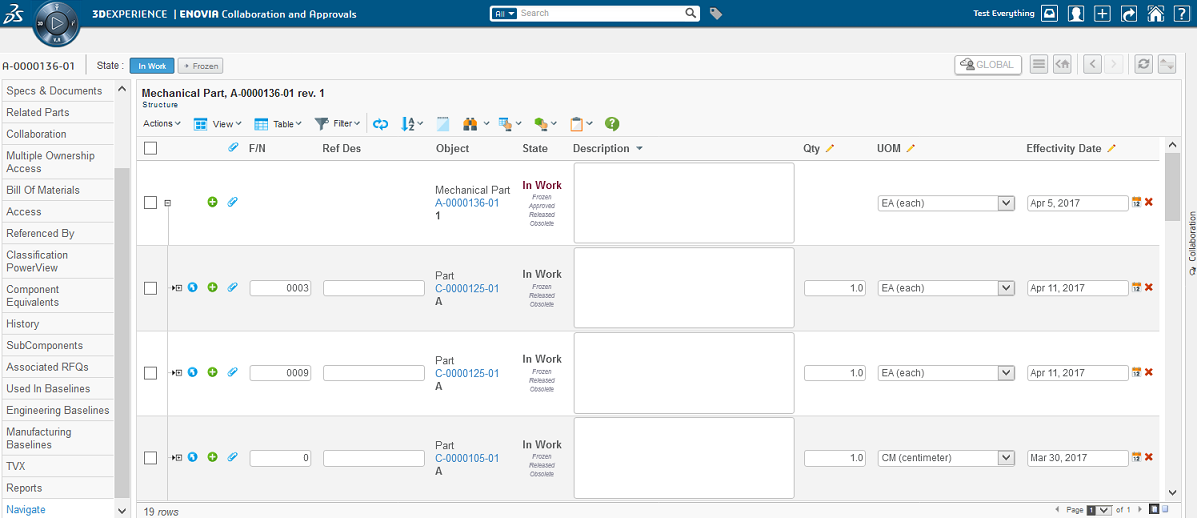The height and width of the screenshot is (518, 1197).
Task: Click the tag icon beside the search bar
Action: [x=716, y=14]
